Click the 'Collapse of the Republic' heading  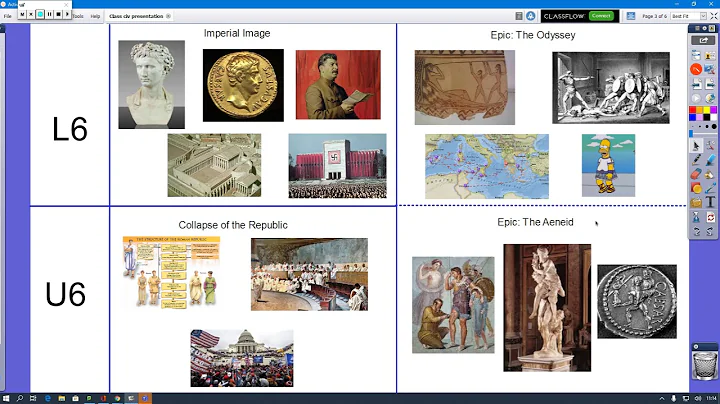[x=233, y=225]
